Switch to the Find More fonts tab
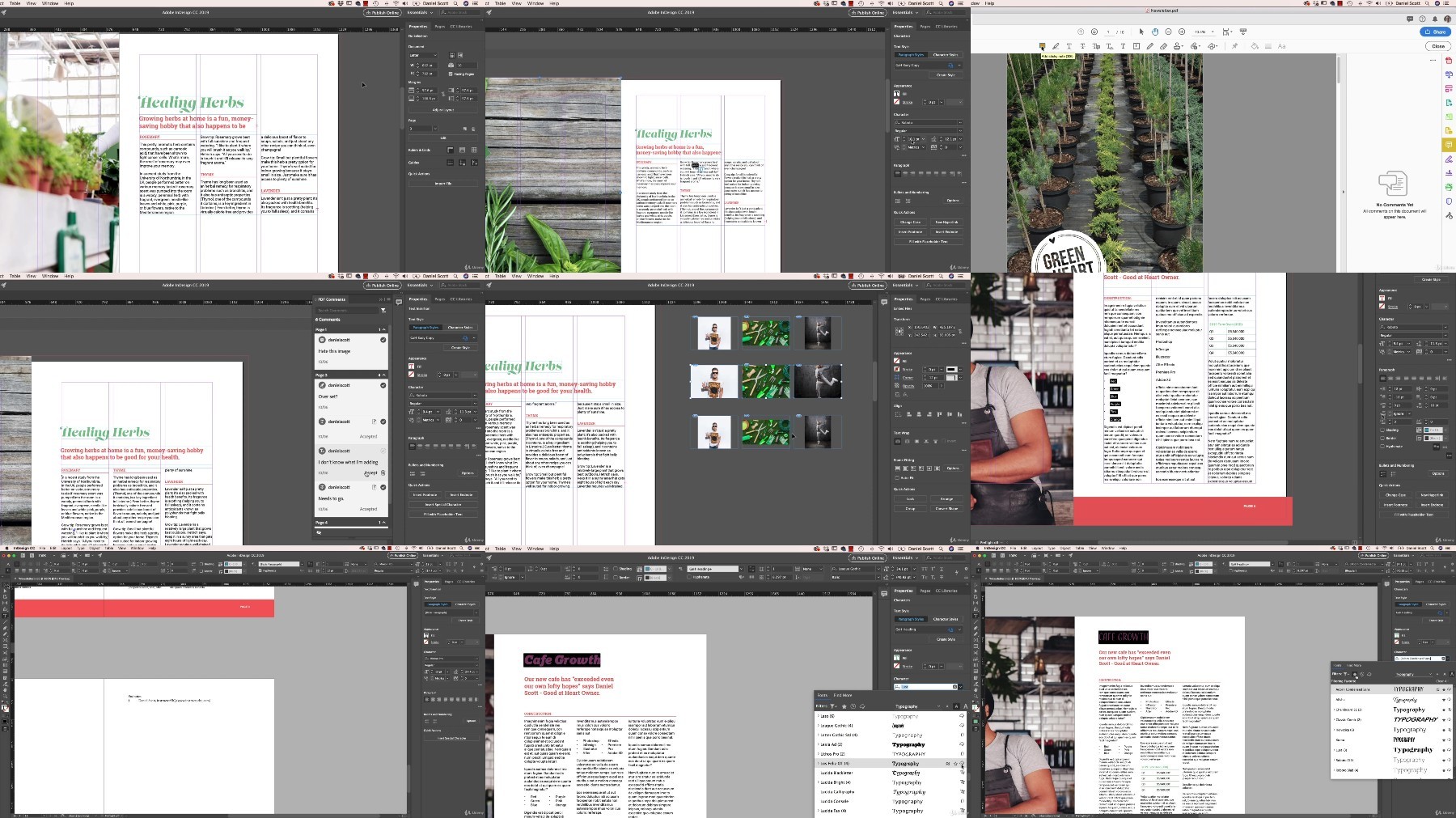1456x818 pixels. click(842, 695)
